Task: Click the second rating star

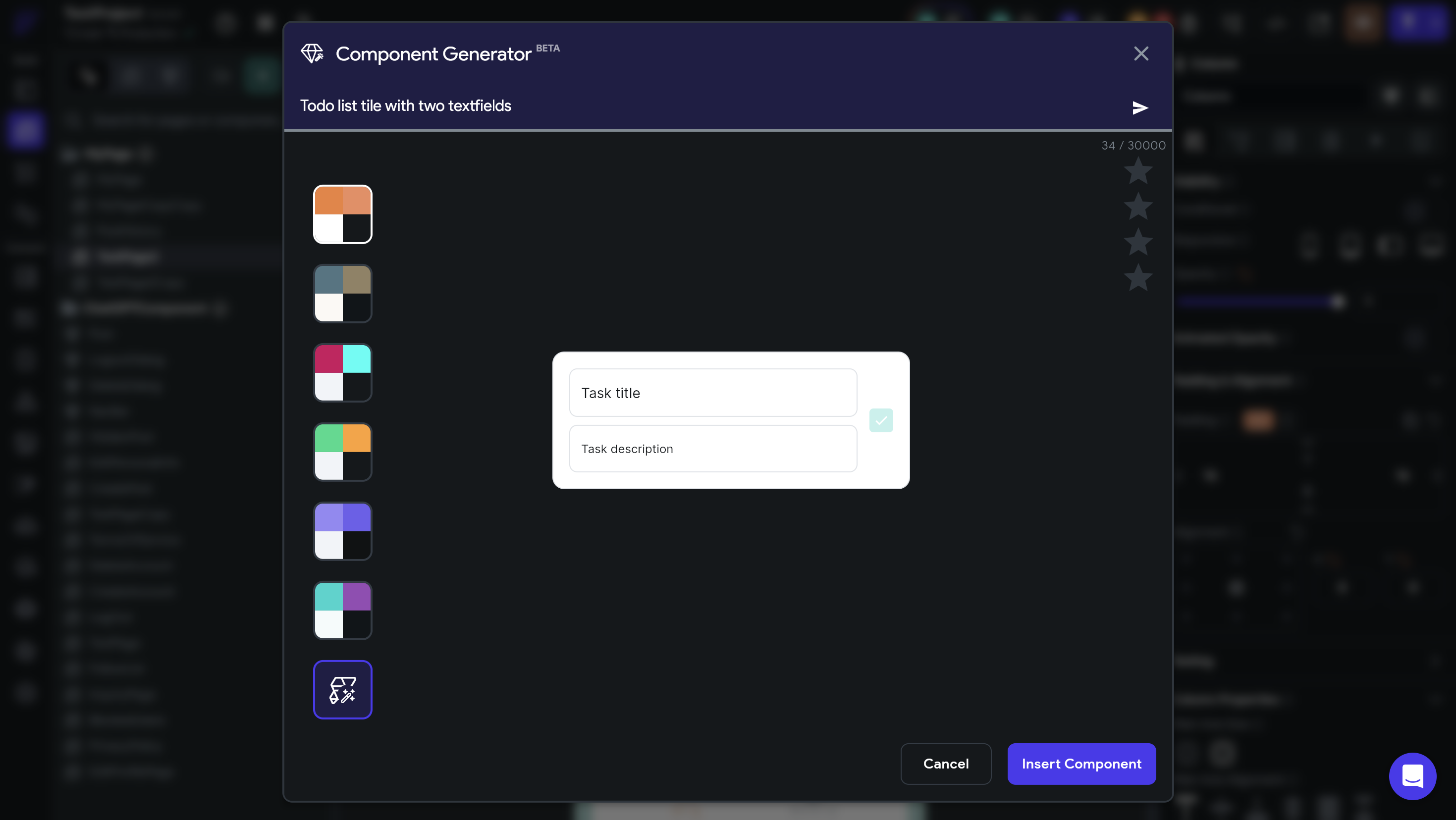Action: tap(1138, 207)
